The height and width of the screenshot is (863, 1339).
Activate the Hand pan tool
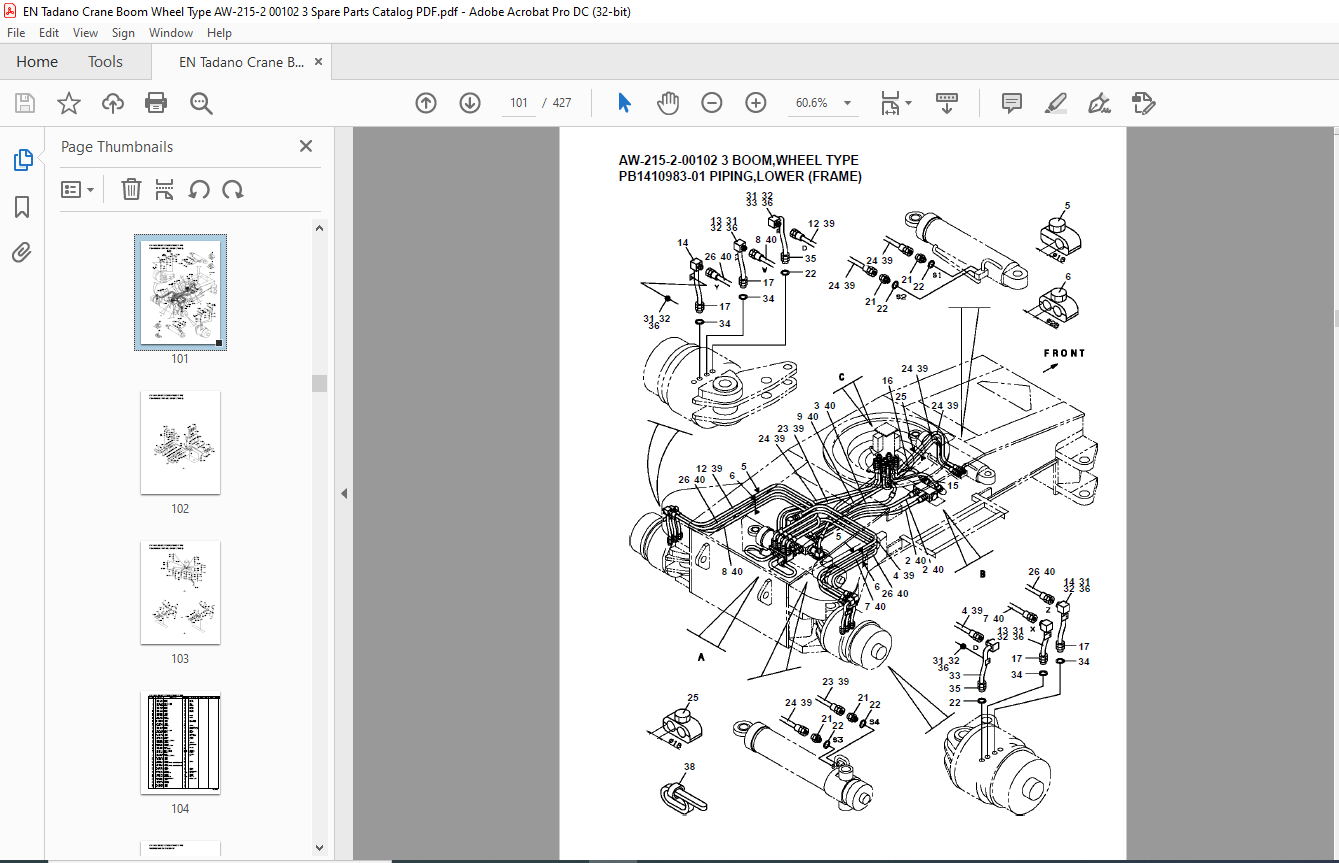tap(668, 103)
